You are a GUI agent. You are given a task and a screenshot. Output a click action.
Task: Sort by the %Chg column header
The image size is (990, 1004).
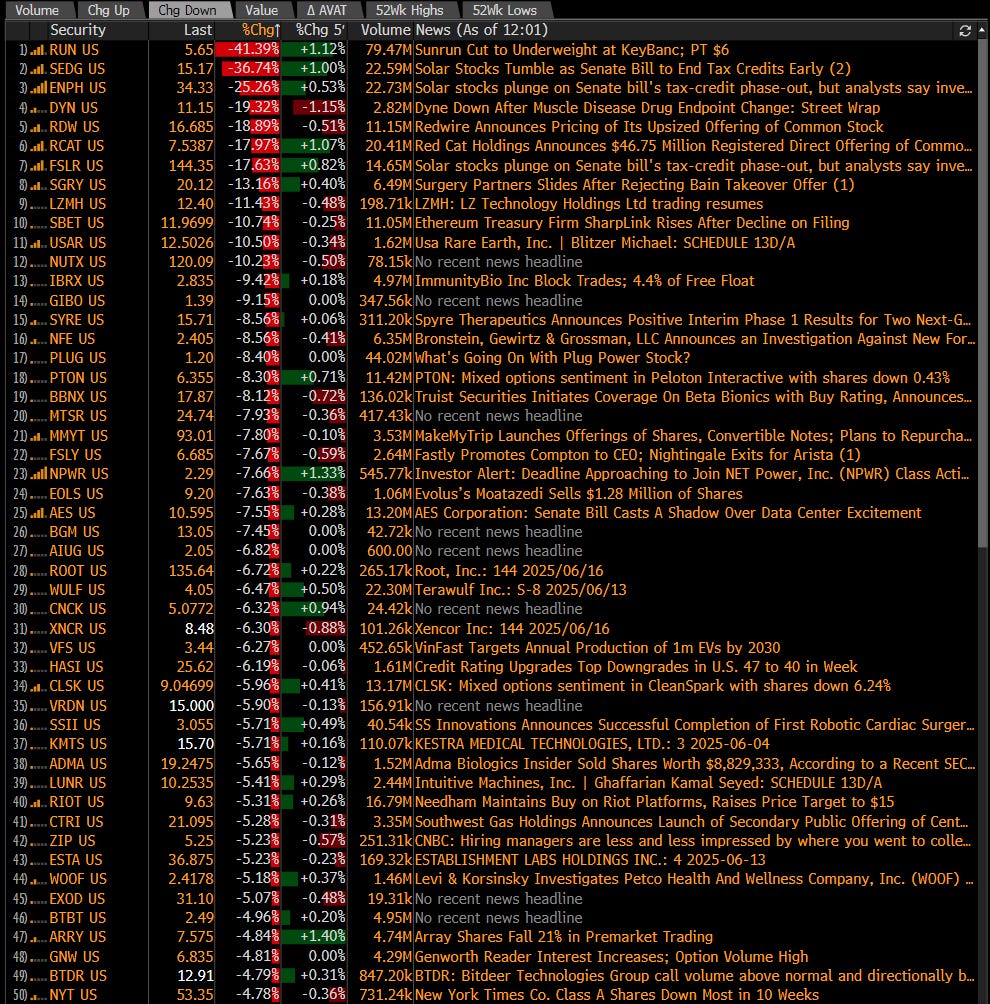click(261, 30)
